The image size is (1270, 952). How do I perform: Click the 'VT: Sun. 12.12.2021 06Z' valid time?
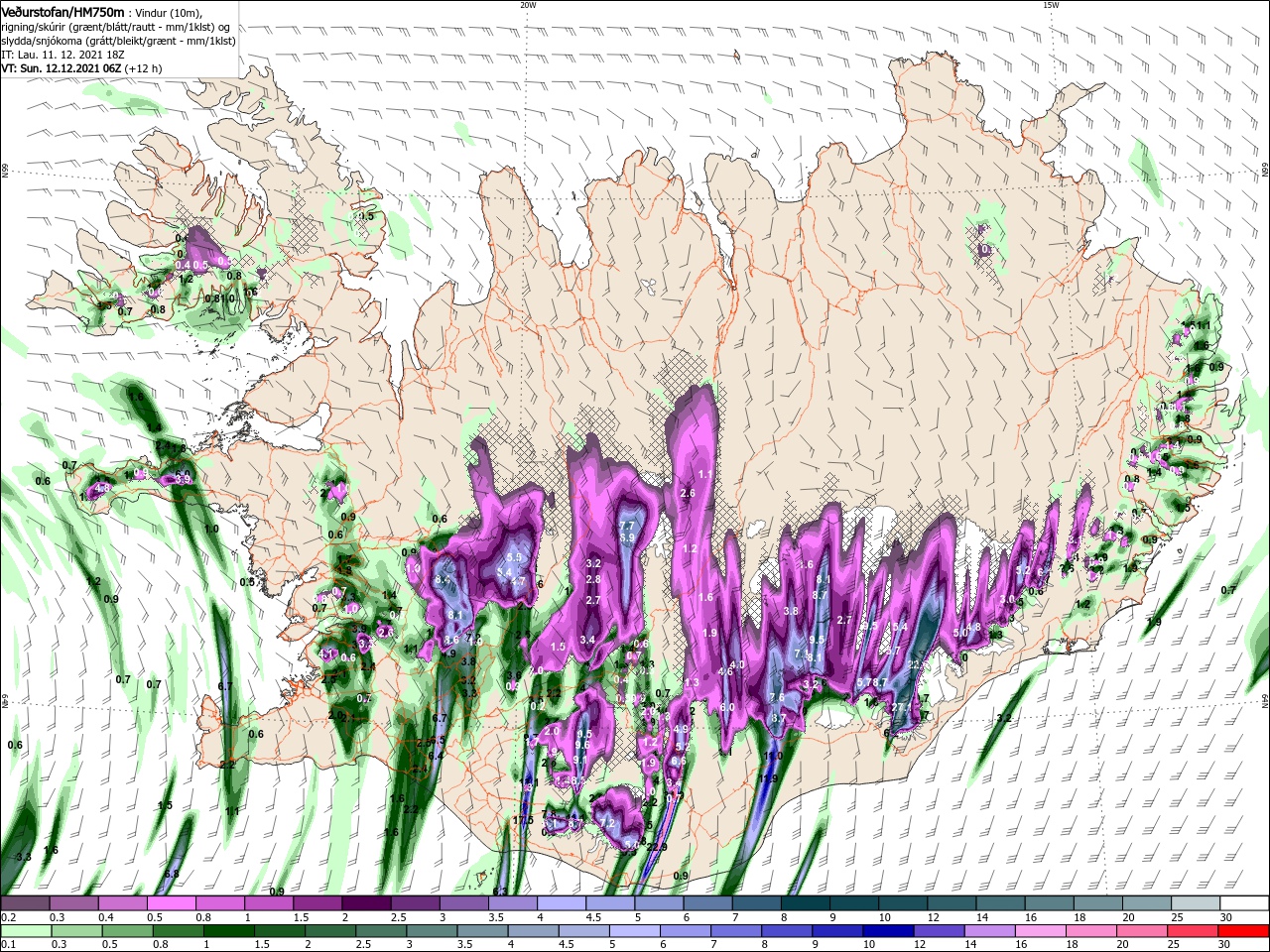[x=61, y=68]
